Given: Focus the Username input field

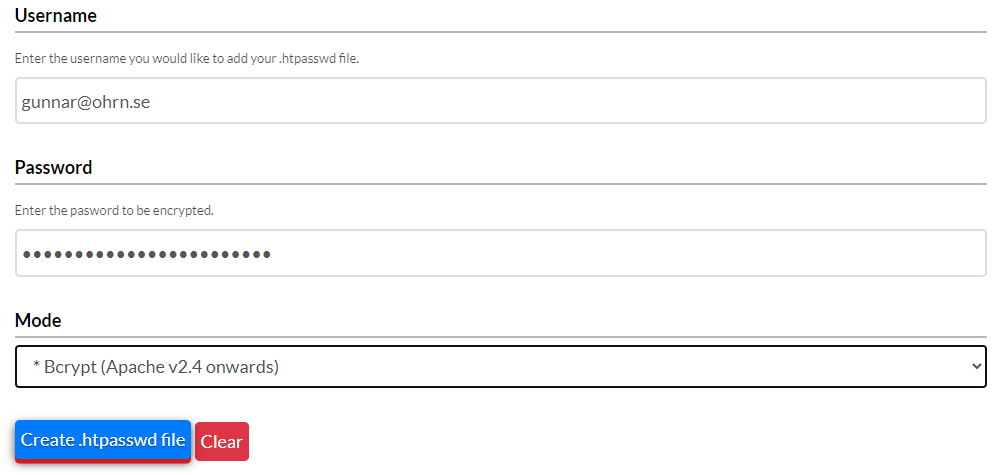Looking at the screenshot, I should 500,100.
